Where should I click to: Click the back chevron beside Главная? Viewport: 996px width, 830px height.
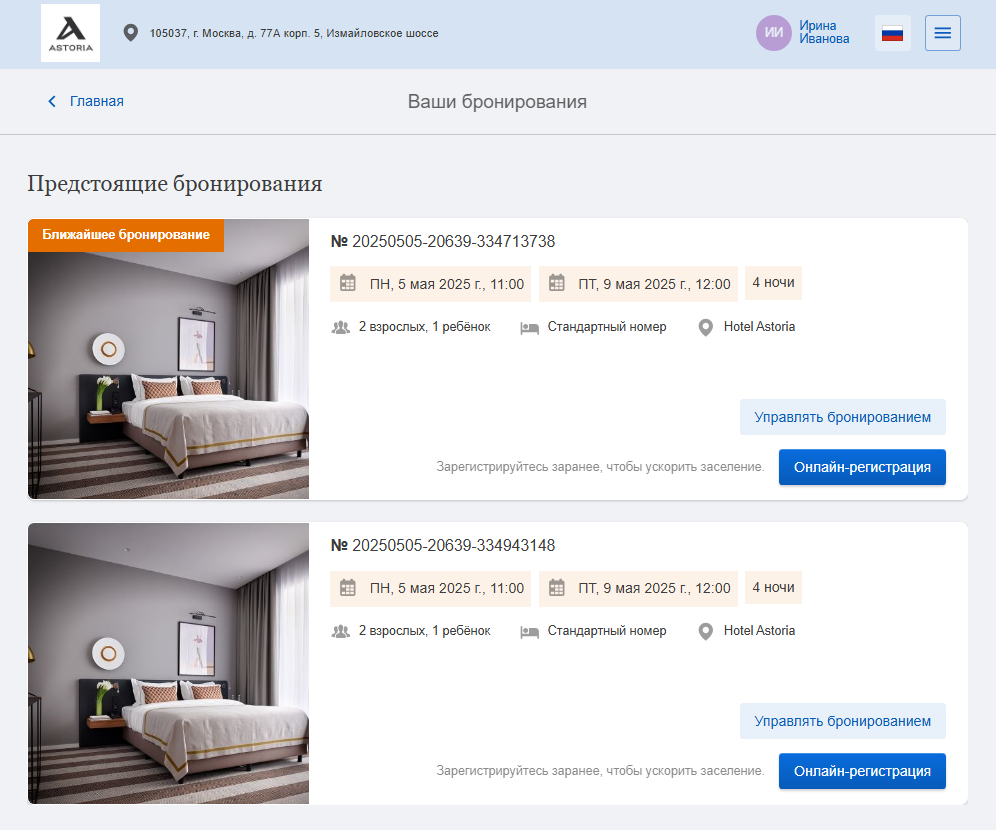pyautogui.click(x=52, y=102)
